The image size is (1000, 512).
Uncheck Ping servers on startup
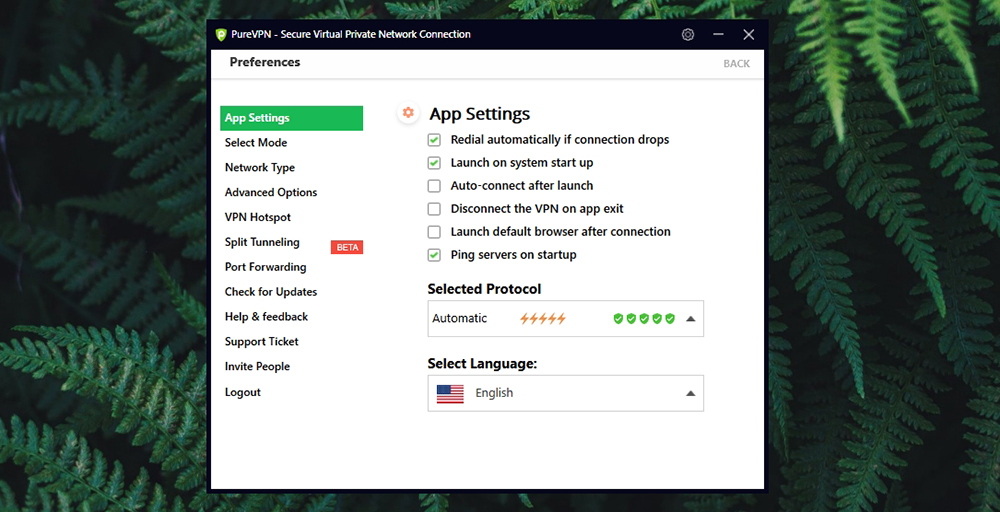[434, 254]
